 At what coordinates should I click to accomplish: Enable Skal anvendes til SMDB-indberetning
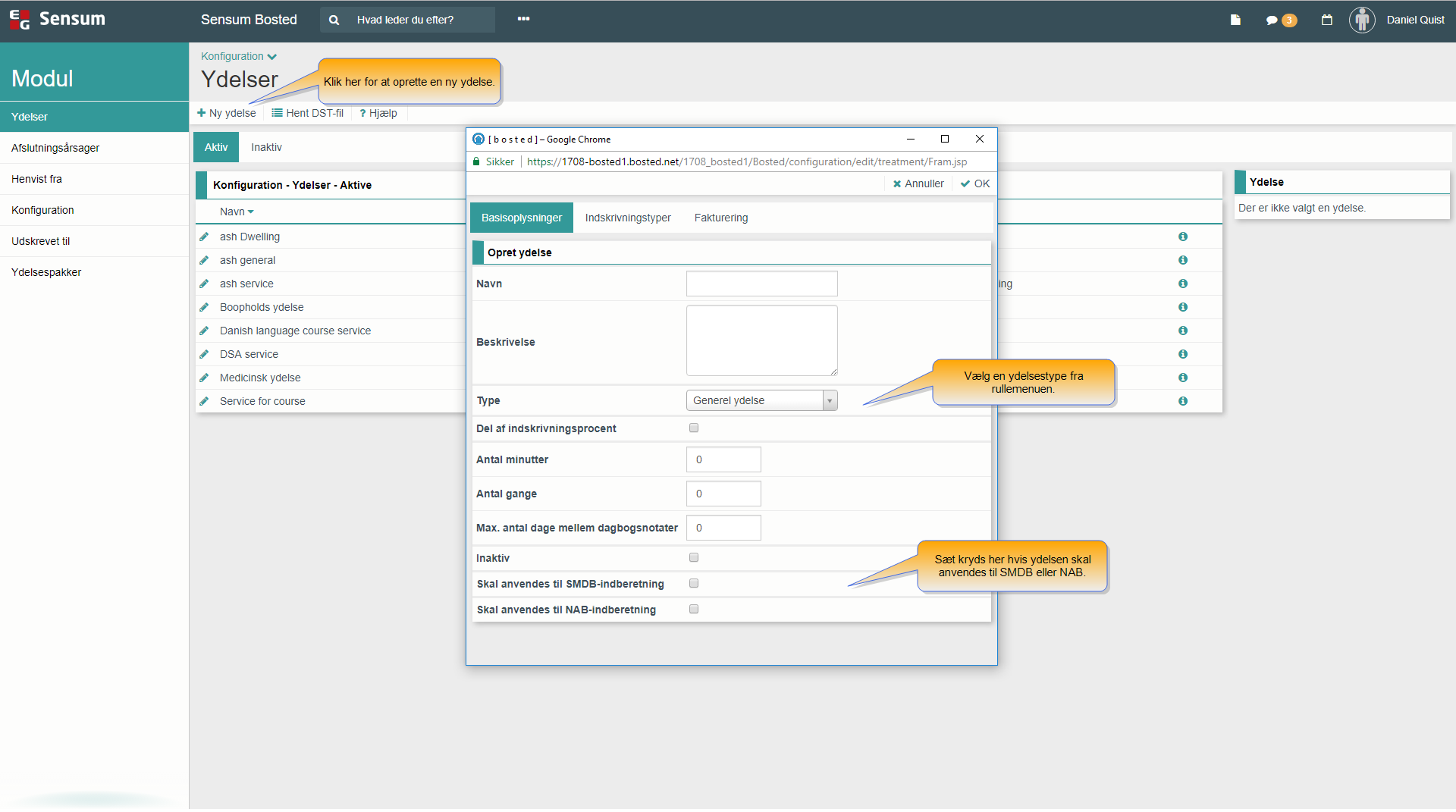pyautogui.click(x=694, y=583)
